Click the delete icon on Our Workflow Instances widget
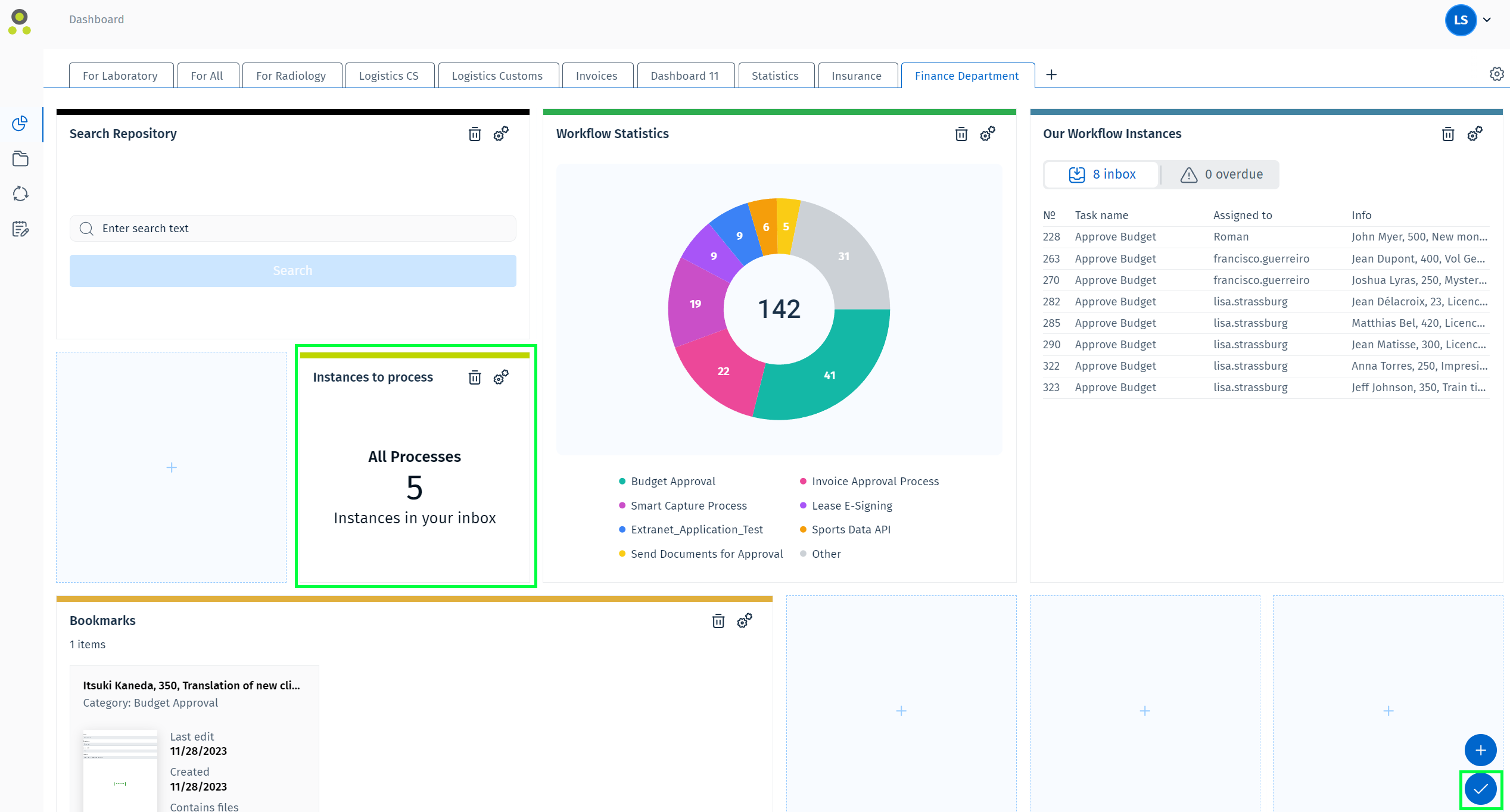 pos(1448,133)
